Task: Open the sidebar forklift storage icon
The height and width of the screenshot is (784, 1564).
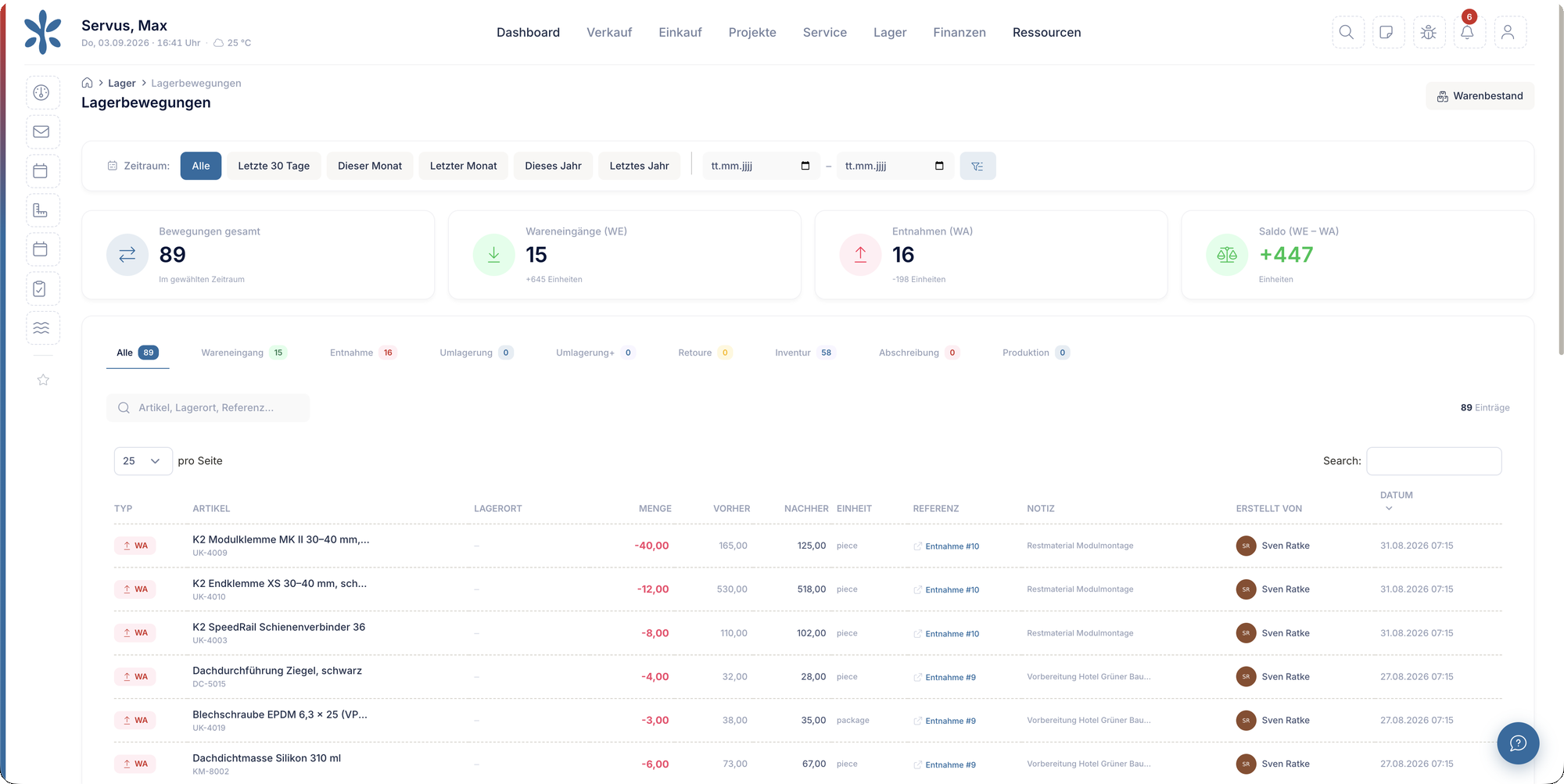Action: click(42, 211)
